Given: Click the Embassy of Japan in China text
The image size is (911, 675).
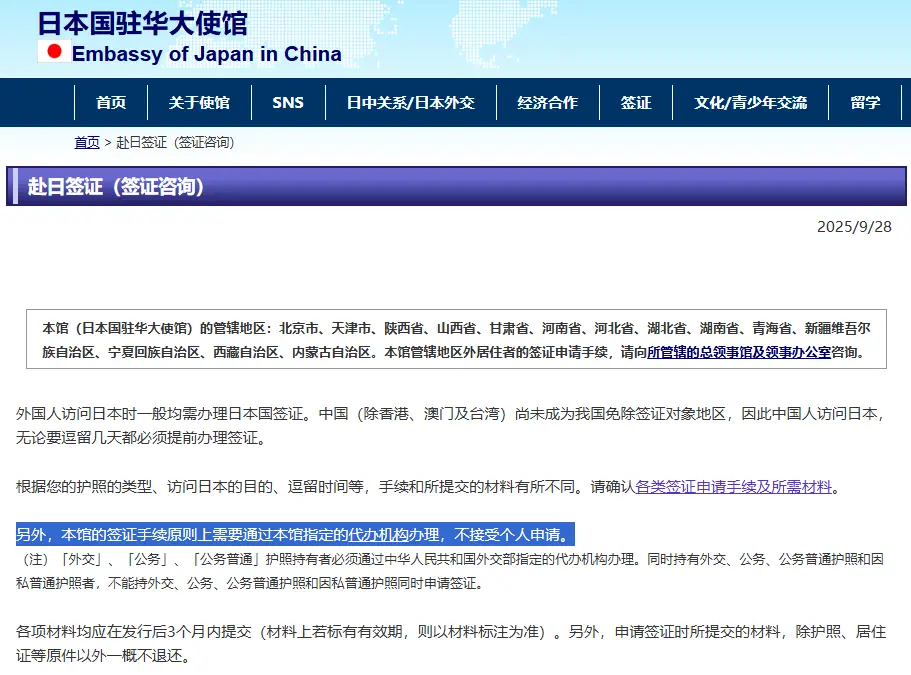Looking at the screenshot, I should click(206, 54).
